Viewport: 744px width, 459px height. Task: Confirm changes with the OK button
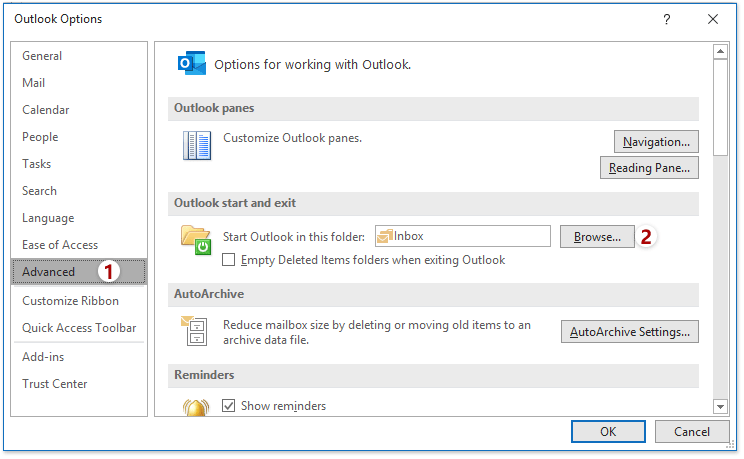click(x=608, y=432)
